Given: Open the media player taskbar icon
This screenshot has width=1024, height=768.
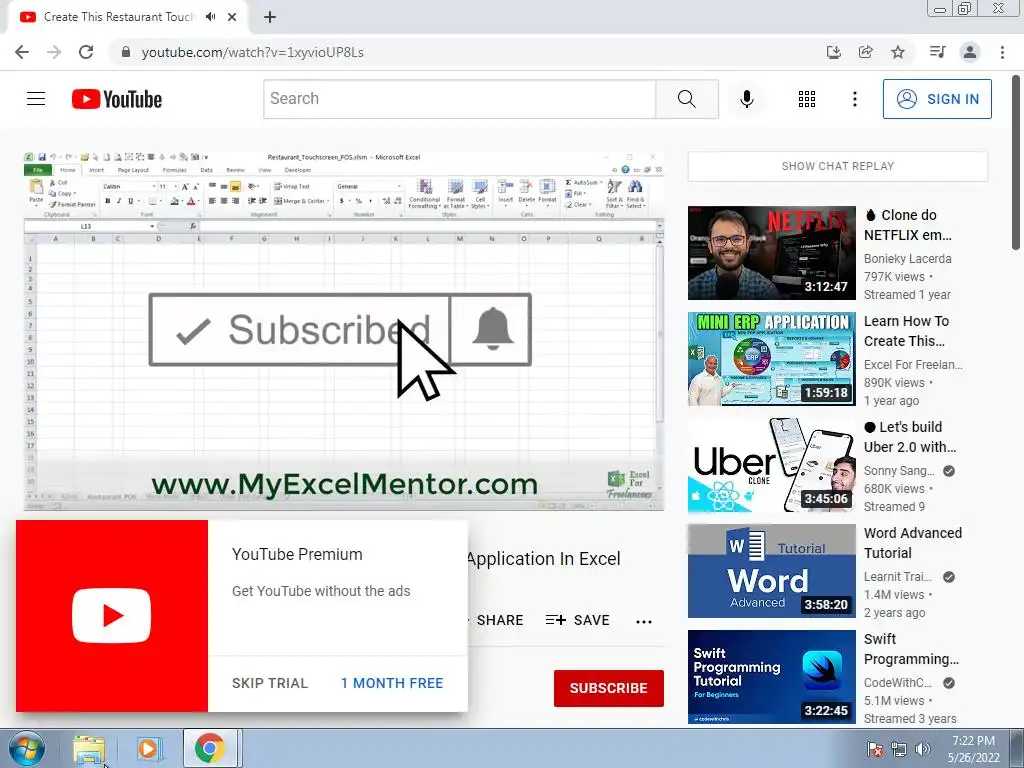Looking at the screenshot, I should (x=149, y=749).
